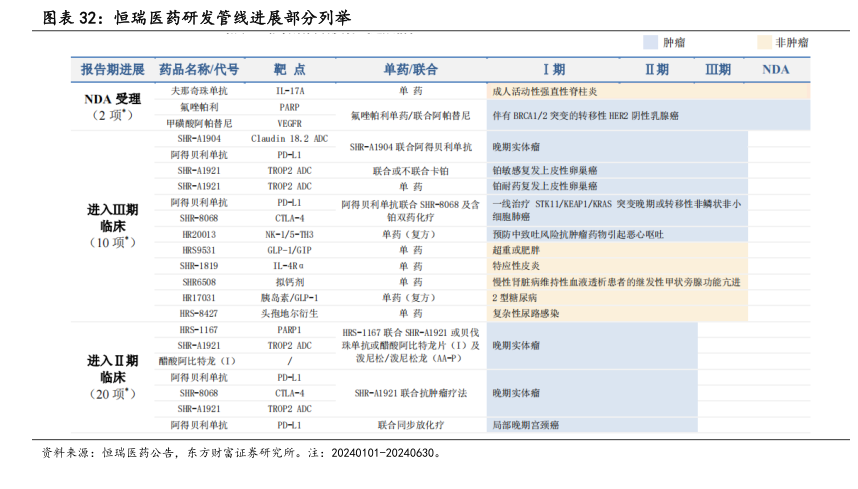Click the target cell IL-4Rα
The width and height of the screenshot is (858, 489).
(289, 266)
